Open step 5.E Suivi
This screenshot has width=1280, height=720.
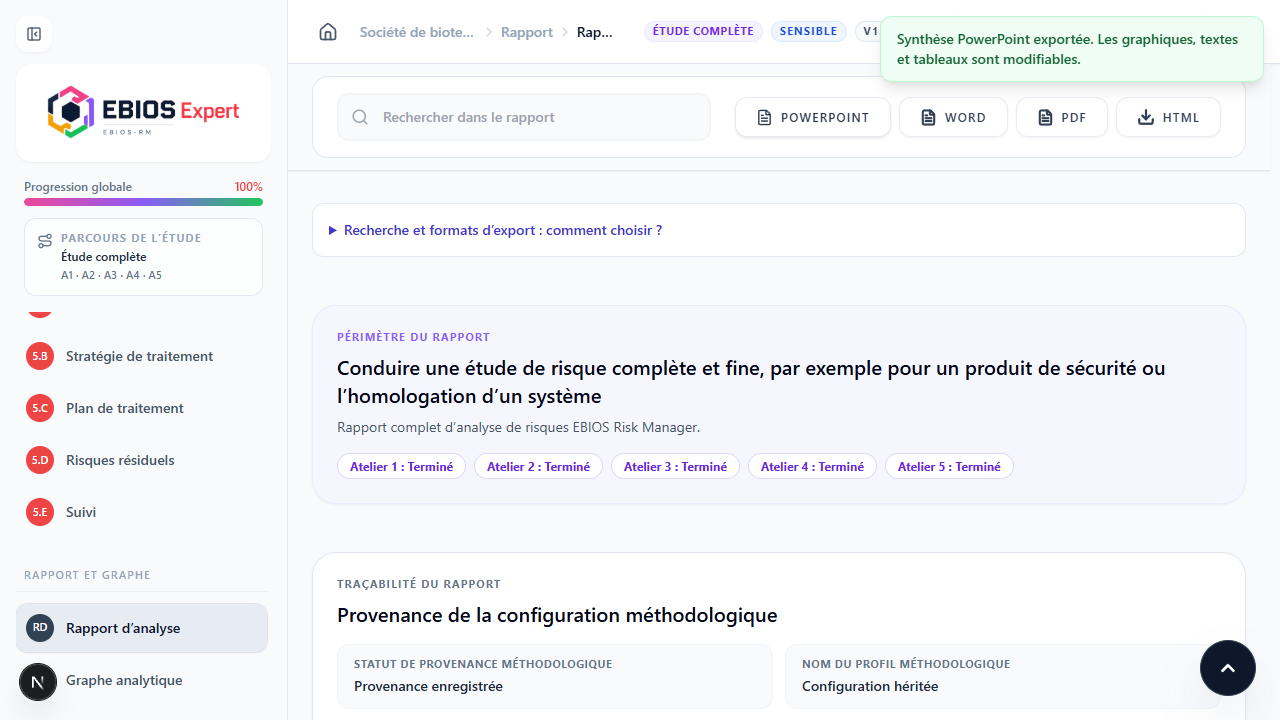click(142, 512)
